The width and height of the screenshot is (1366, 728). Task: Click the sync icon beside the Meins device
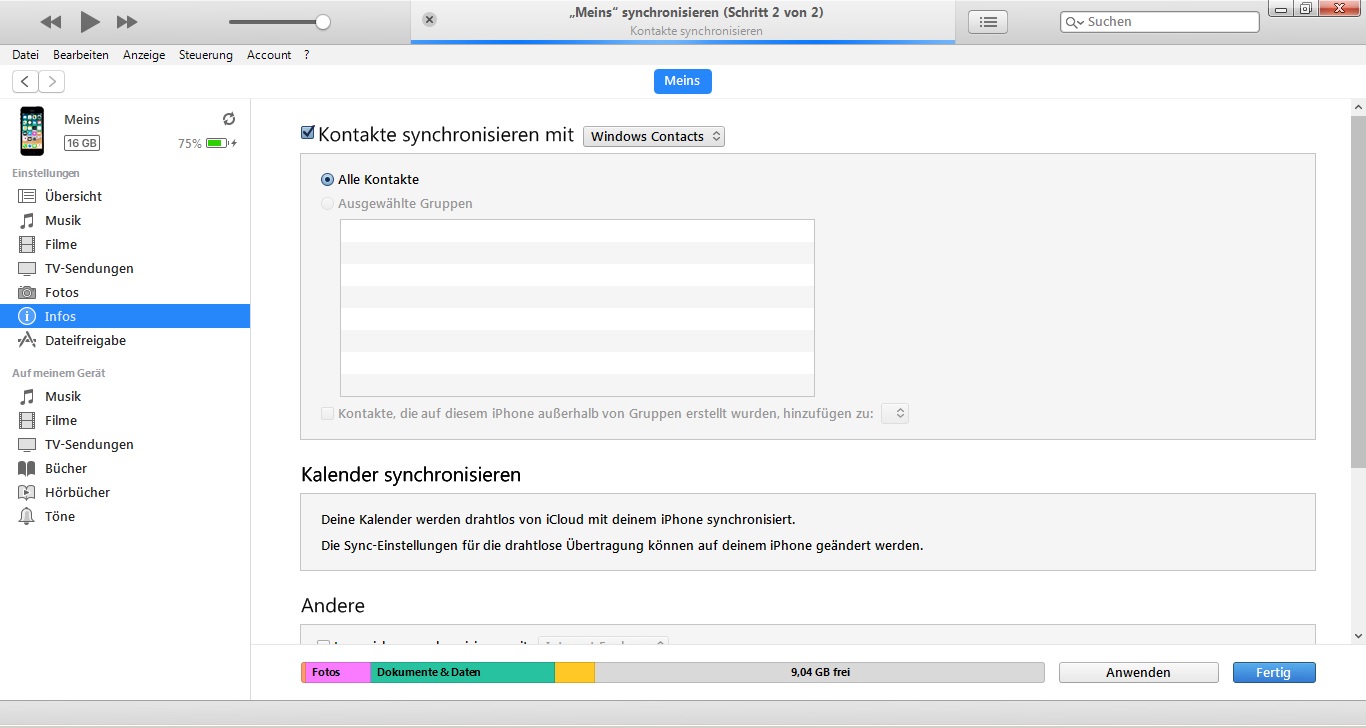point(229,119)
